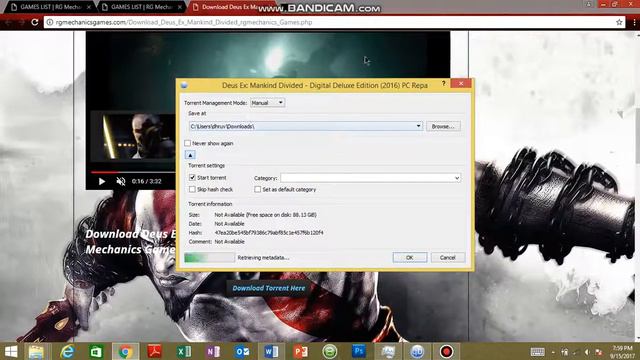640x360 pixels.
Task: Launch Excel from the taskbar
Action: [x=184, y=351]
